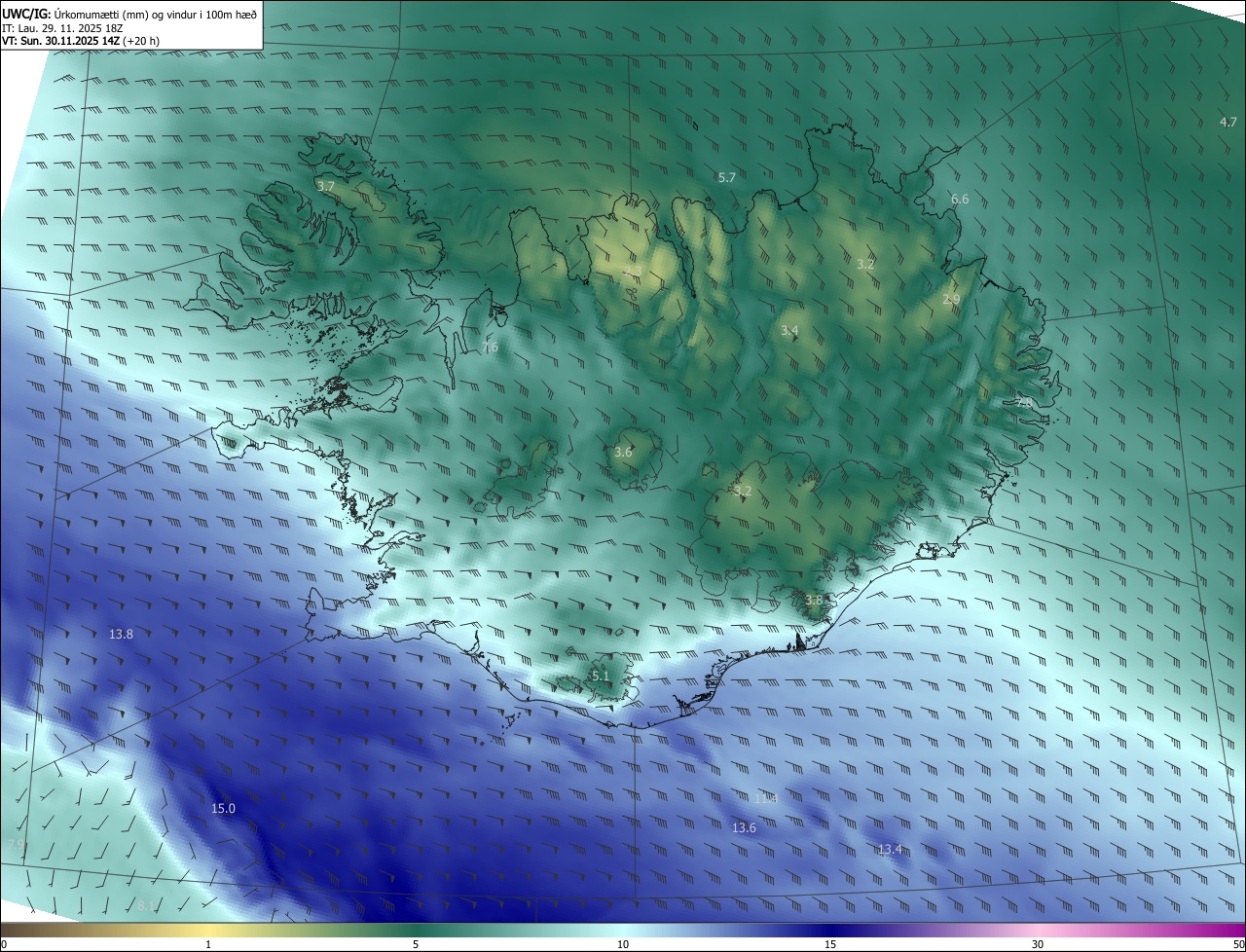Click the 15.0 precipitable water value
Image resolution: width=1246 pixels, height=952 pixels.
223,808
